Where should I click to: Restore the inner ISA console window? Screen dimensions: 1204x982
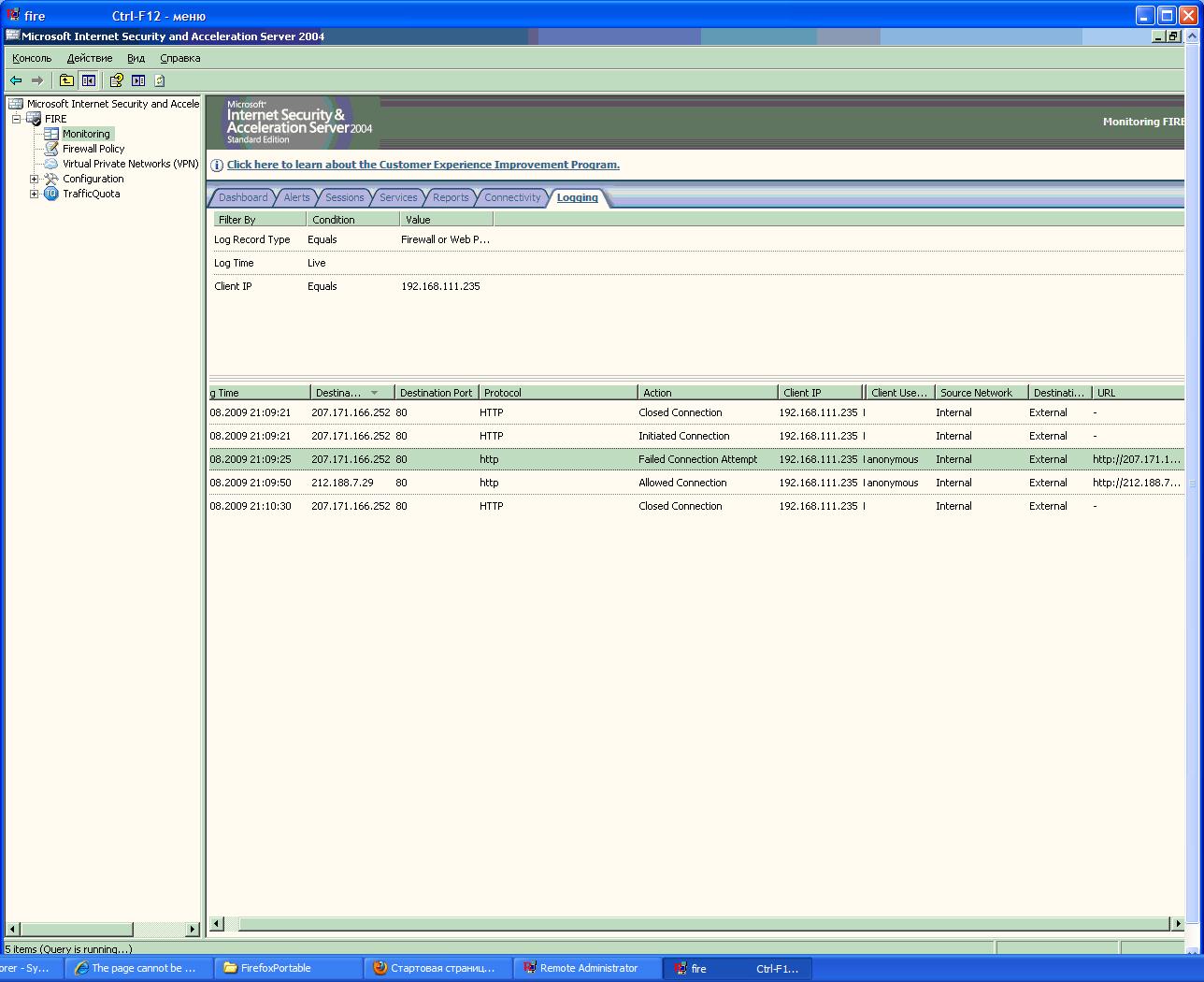coord(1173,36)
